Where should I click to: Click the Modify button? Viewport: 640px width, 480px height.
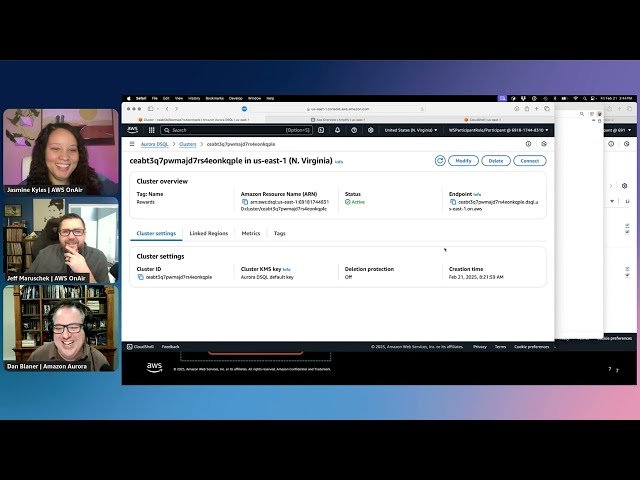[x=463, y=160]
